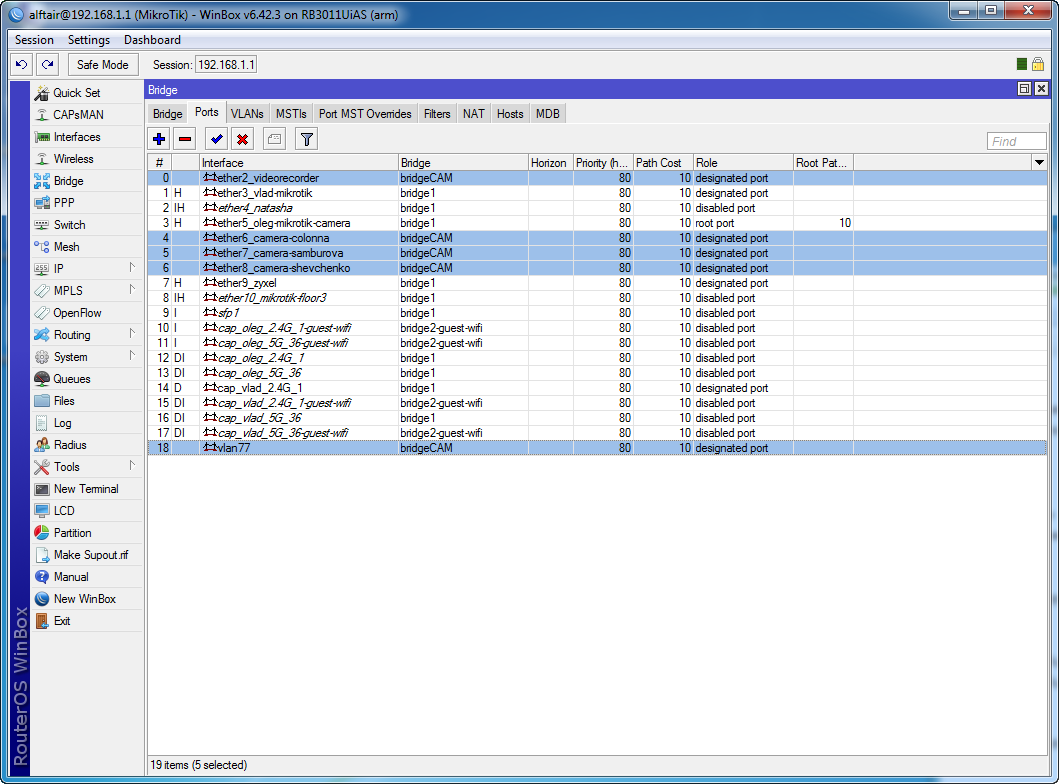Click the Find search field
This screenshot has height=784, width=1059.
click(x=1016, y=141)
